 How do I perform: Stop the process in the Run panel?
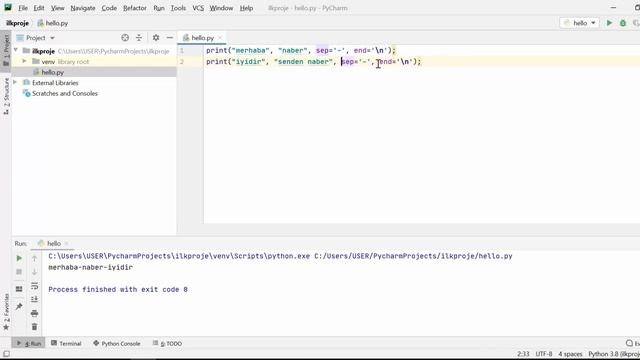[x=19, y=272]
